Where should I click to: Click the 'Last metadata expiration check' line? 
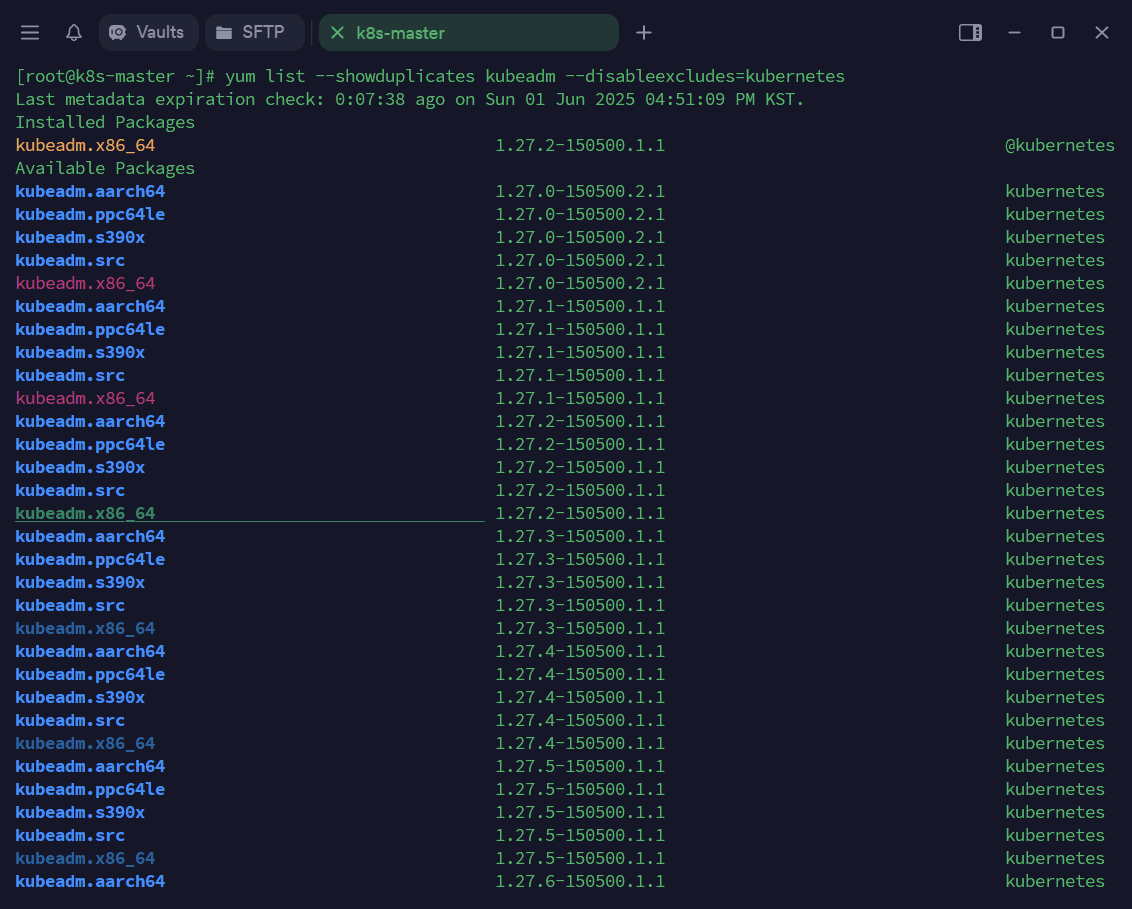[x=409, y=99]
